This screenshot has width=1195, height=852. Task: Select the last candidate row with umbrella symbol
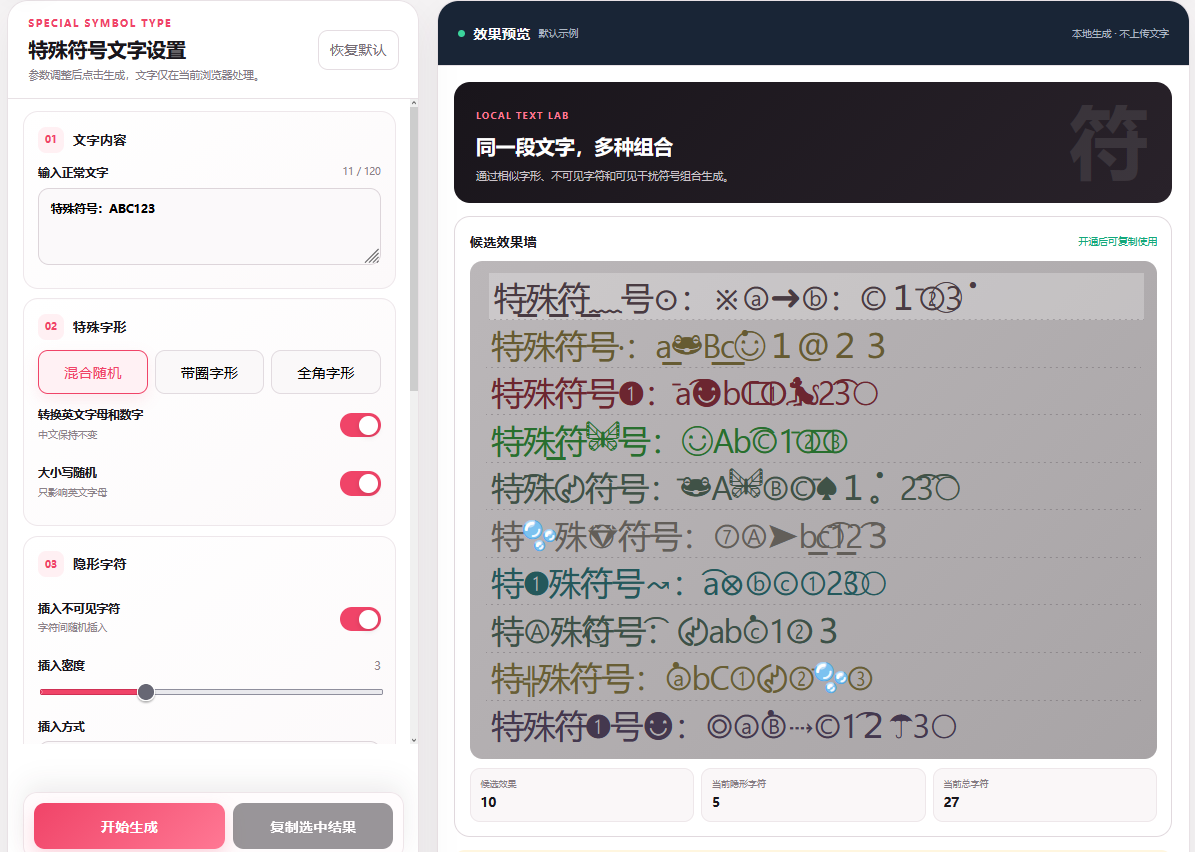[815, 725]
